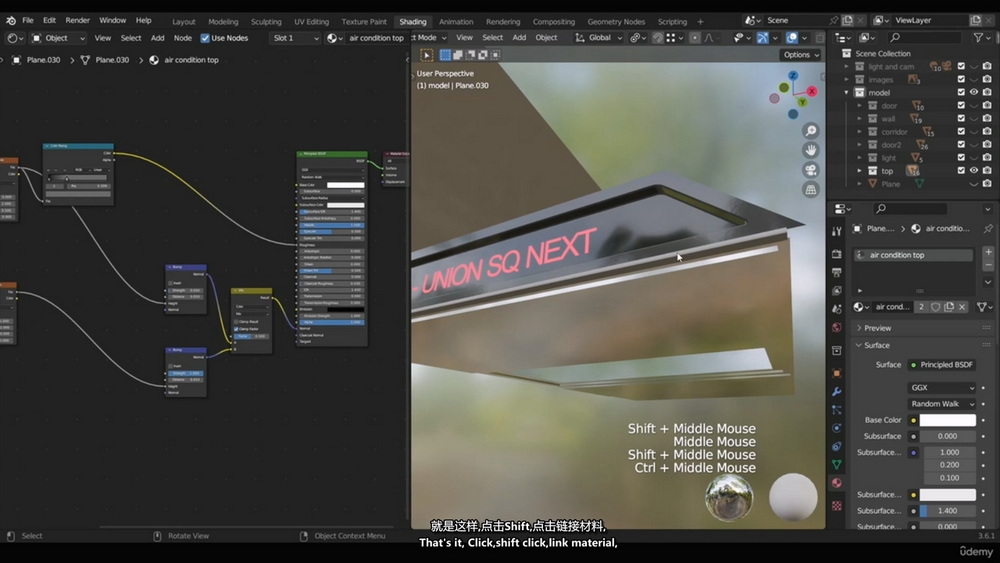Expand the 'door2' collection
Screen dimensions: 1000x563
point(859,145)
